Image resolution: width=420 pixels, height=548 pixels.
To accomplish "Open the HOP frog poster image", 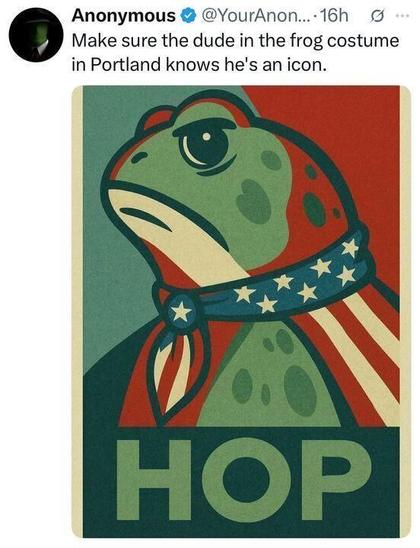I will point(241,311).
